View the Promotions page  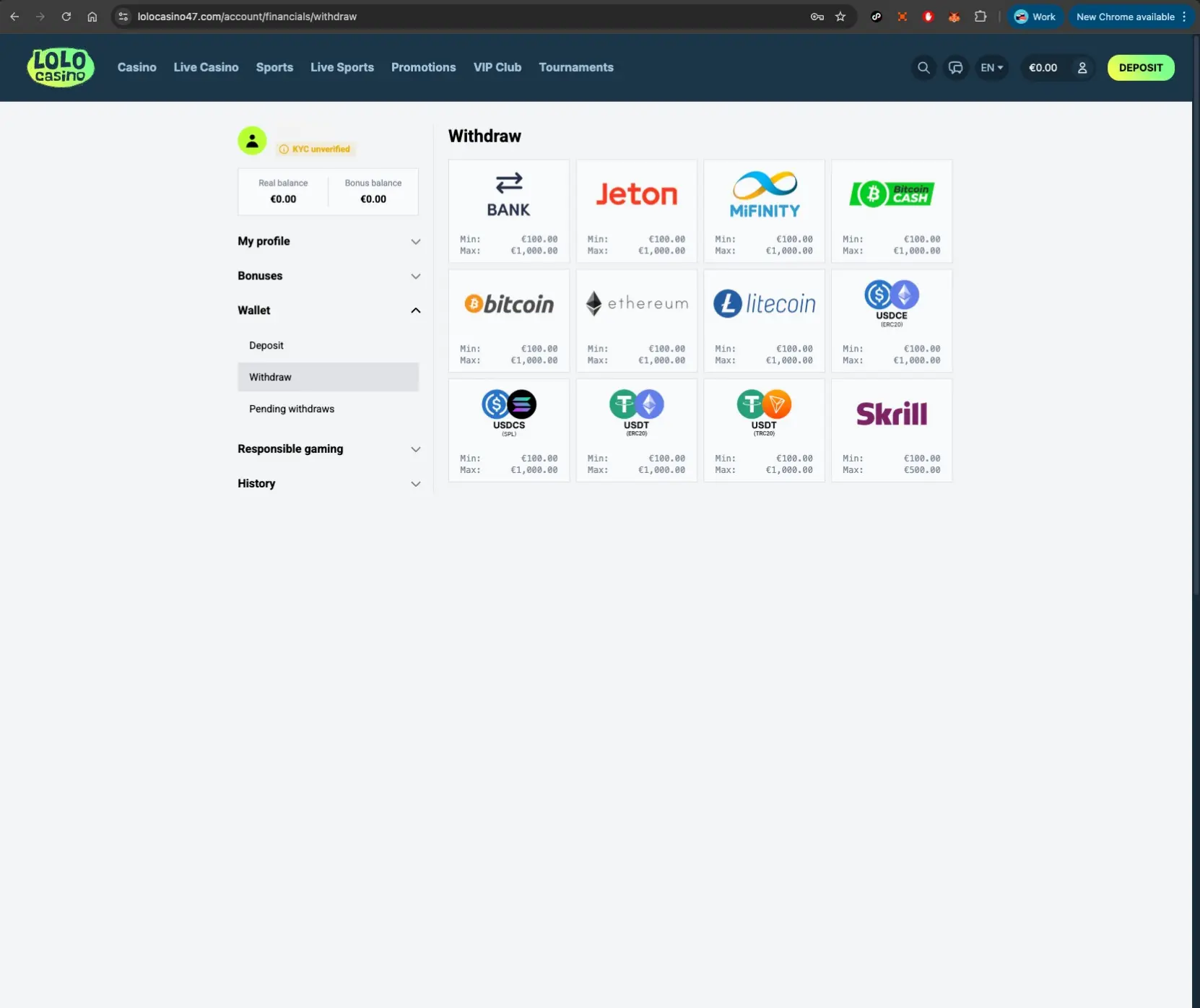coord(424,67)
